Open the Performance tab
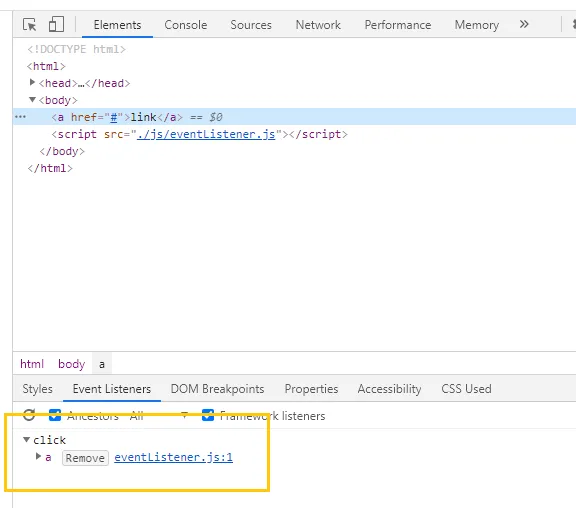This screenshot has height=508, width=576. pos(398,25)
